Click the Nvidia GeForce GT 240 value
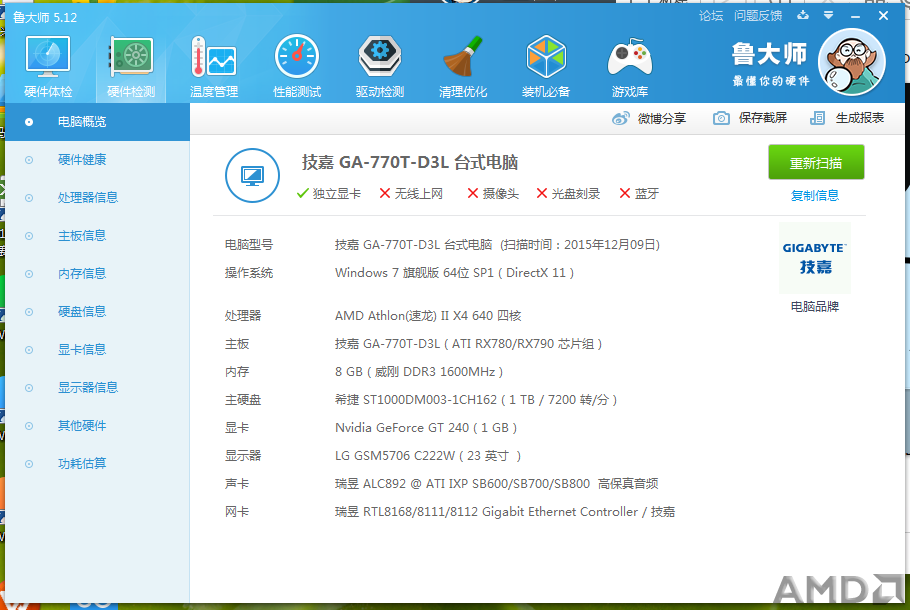Viewport: 910px width, 610px height. tap(426, 428)
